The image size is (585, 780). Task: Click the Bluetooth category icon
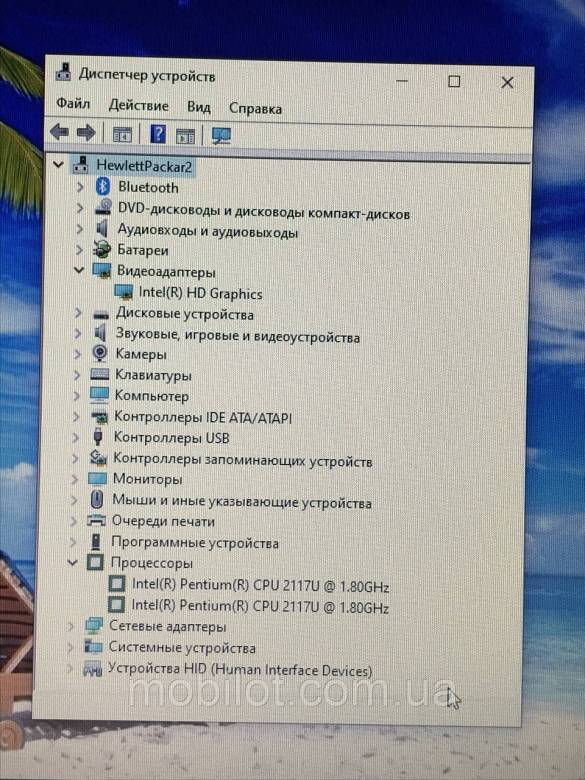pyautogui.click(x=103, y=187)
